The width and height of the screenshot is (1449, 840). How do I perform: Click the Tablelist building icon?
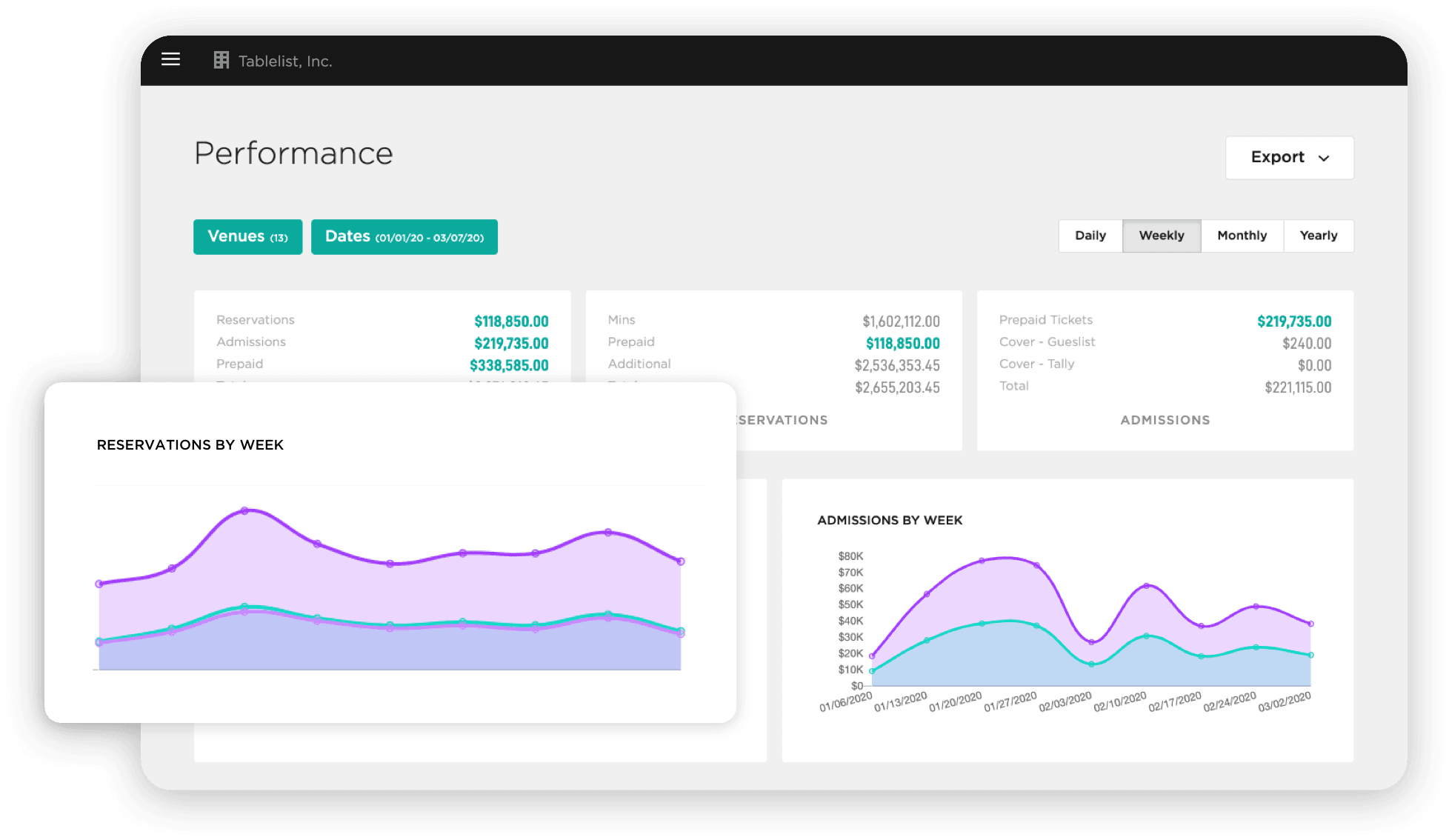[x=221, y=59]
